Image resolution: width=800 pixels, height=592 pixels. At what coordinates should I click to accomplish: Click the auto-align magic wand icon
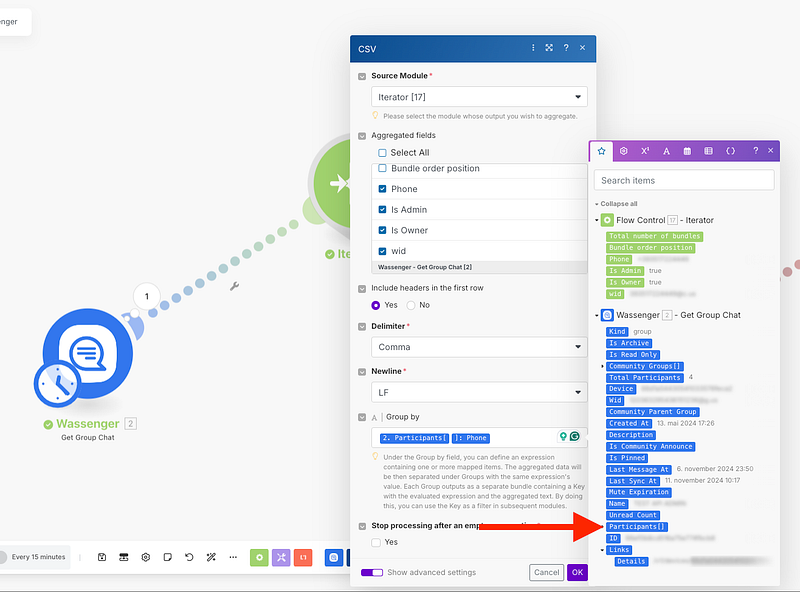(211, 557)
